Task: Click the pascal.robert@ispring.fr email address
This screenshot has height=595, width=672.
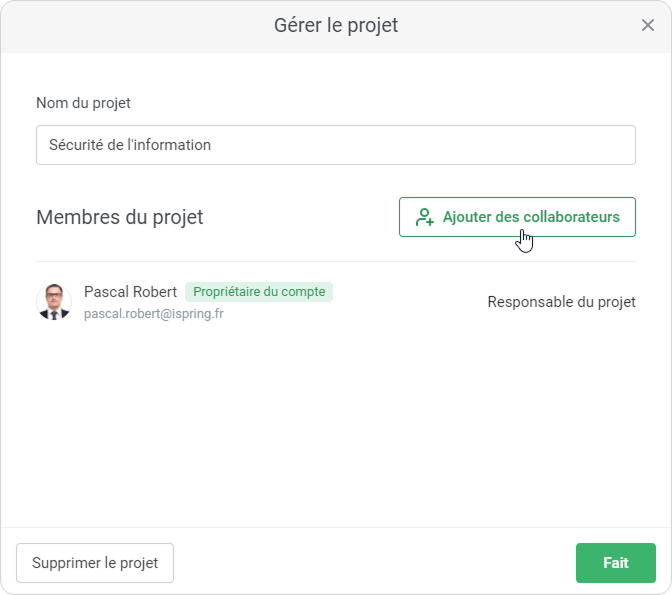Action: point(154,313)
